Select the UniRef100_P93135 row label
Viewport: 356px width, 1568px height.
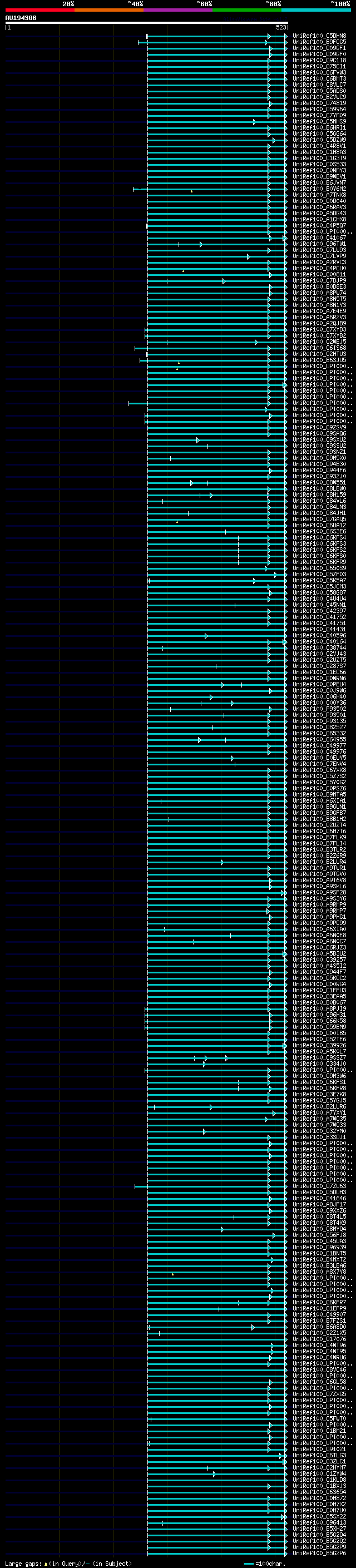[319, 721]
